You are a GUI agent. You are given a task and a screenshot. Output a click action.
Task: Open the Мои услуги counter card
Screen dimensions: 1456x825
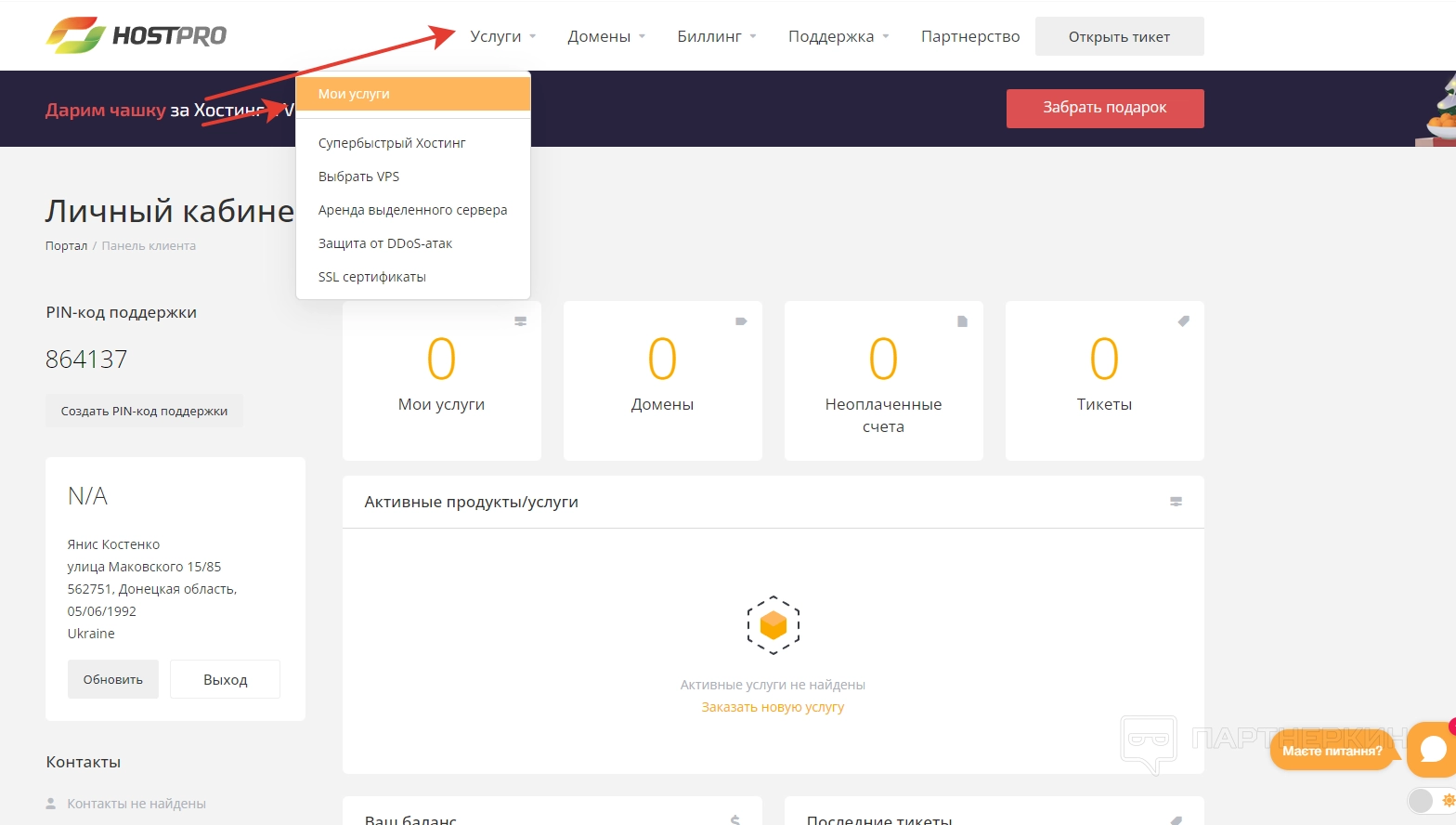[x=442, y=381]
